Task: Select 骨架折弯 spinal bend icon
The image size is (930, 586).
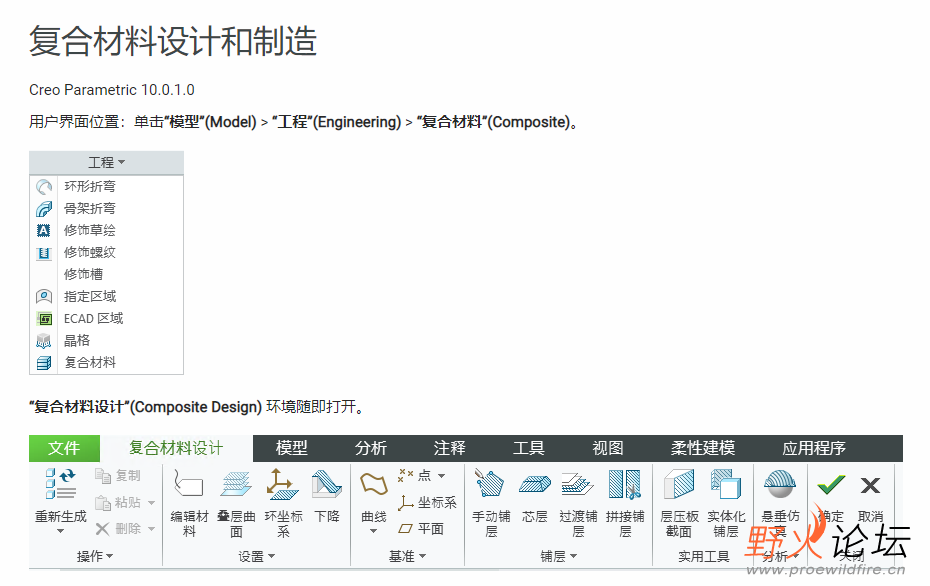Action: click(x=44, y=209)
